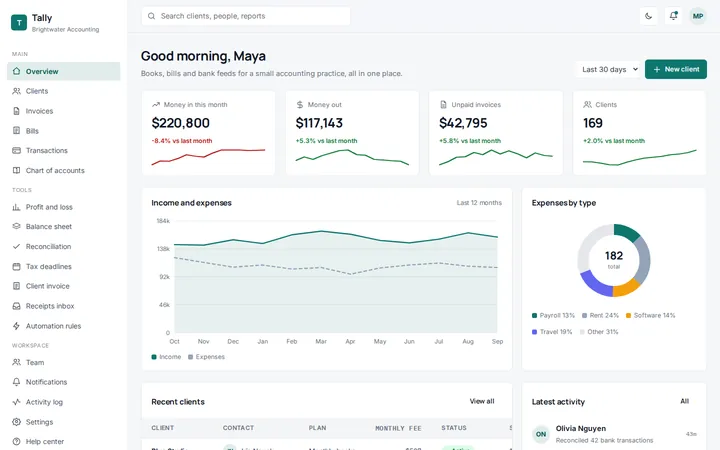Viewport: 720px width, 450px height.
Task: Click the search magnifier icon
Action: point(151,16)
